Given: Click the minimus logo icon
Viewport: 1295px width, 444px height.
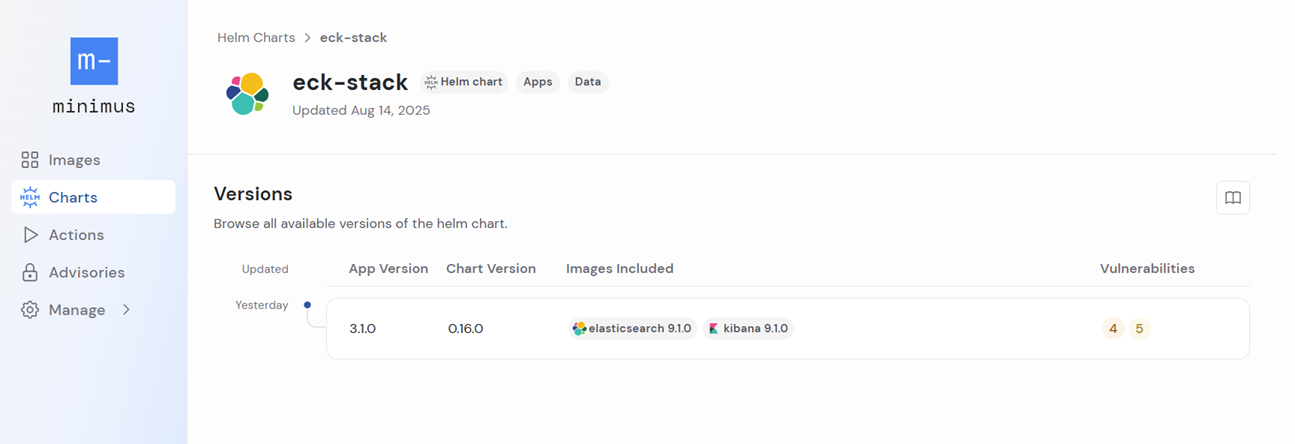Looking at the screenshot, I should pos(94,61).
